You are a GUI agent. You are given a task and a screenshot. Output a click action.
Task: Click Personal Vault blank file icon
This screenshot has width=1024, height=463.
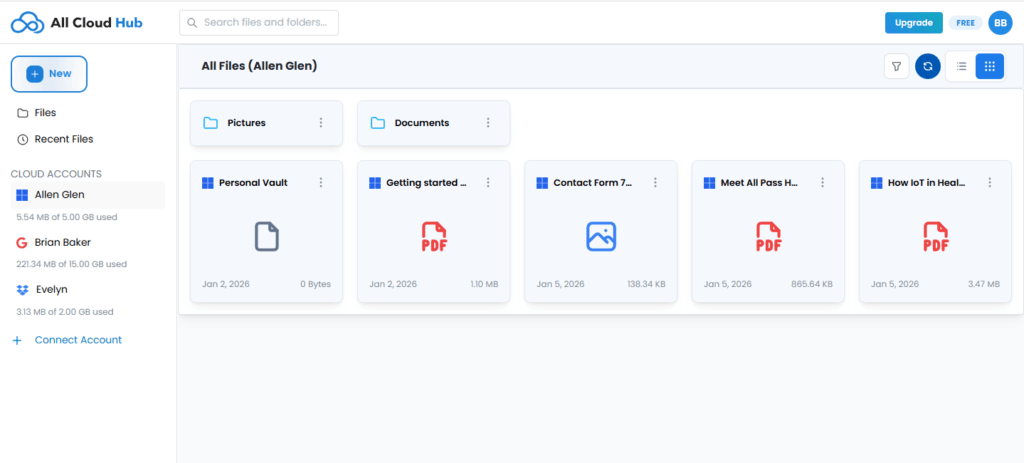pyautogui.click(x=266, y=236)
